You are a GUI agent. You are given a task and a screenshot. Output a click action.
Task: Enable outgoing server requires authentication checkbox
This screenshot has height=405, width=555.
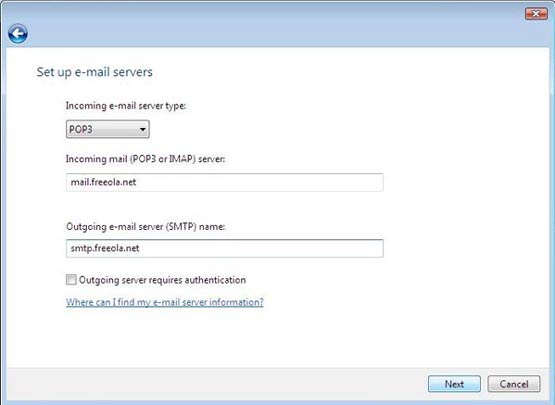pos(71,280)
